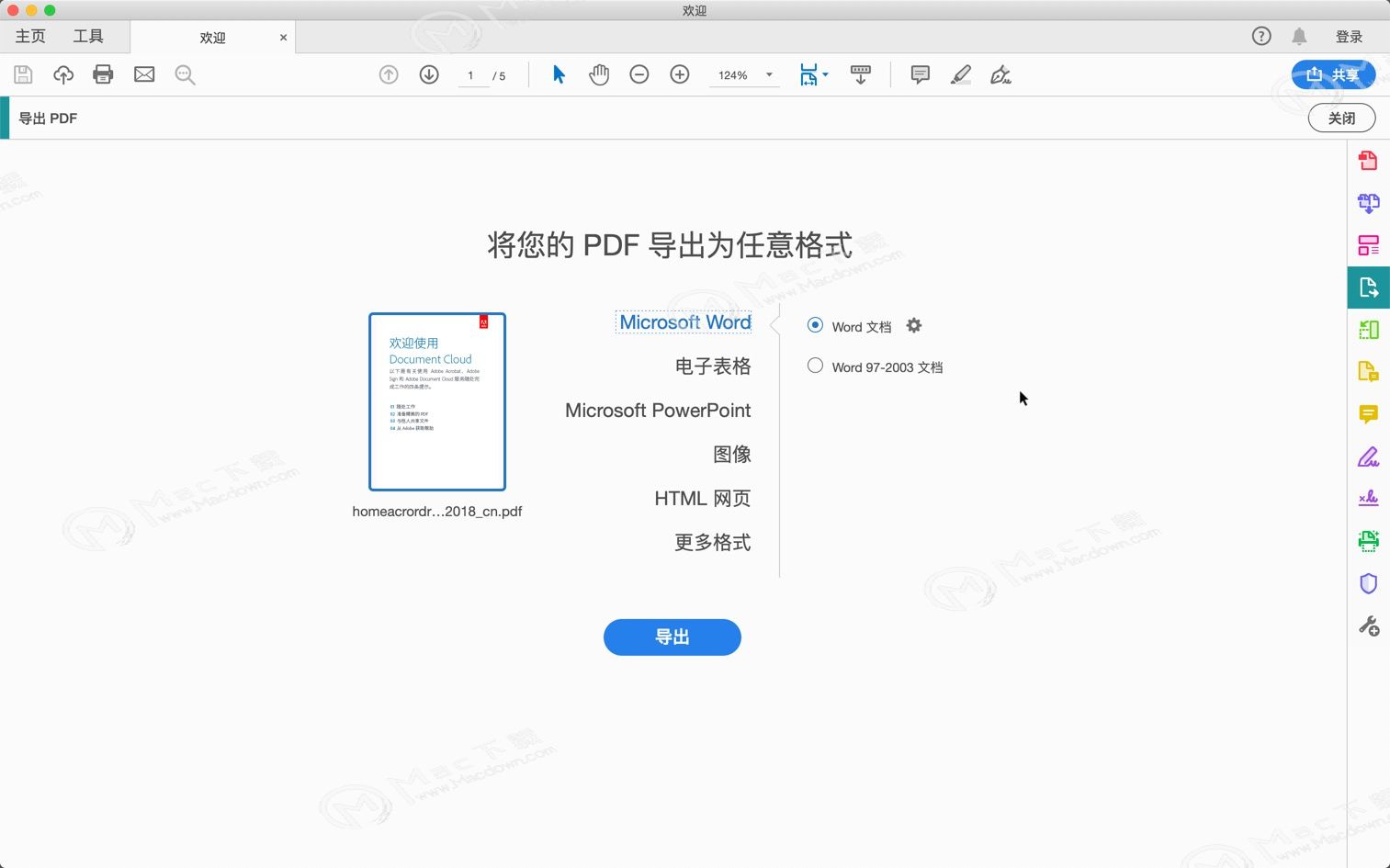Choose 更多格式 export option
Image resolution: width=1390 pixels, height=868 pixels.
click(713, 543)
